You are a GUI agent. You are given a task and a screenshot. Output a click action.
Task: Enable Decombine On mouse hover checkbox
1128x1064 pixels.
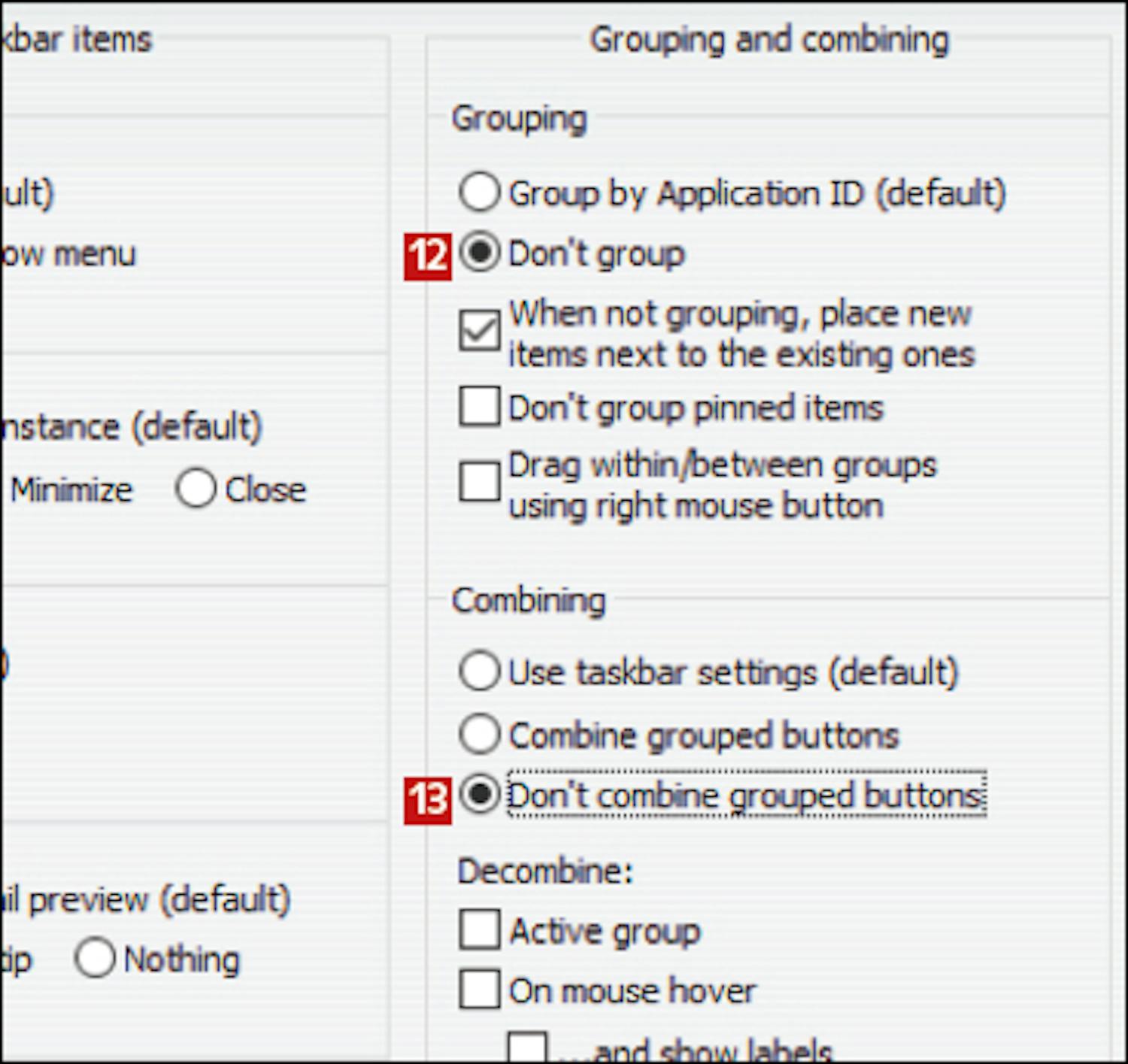(479, 989)
